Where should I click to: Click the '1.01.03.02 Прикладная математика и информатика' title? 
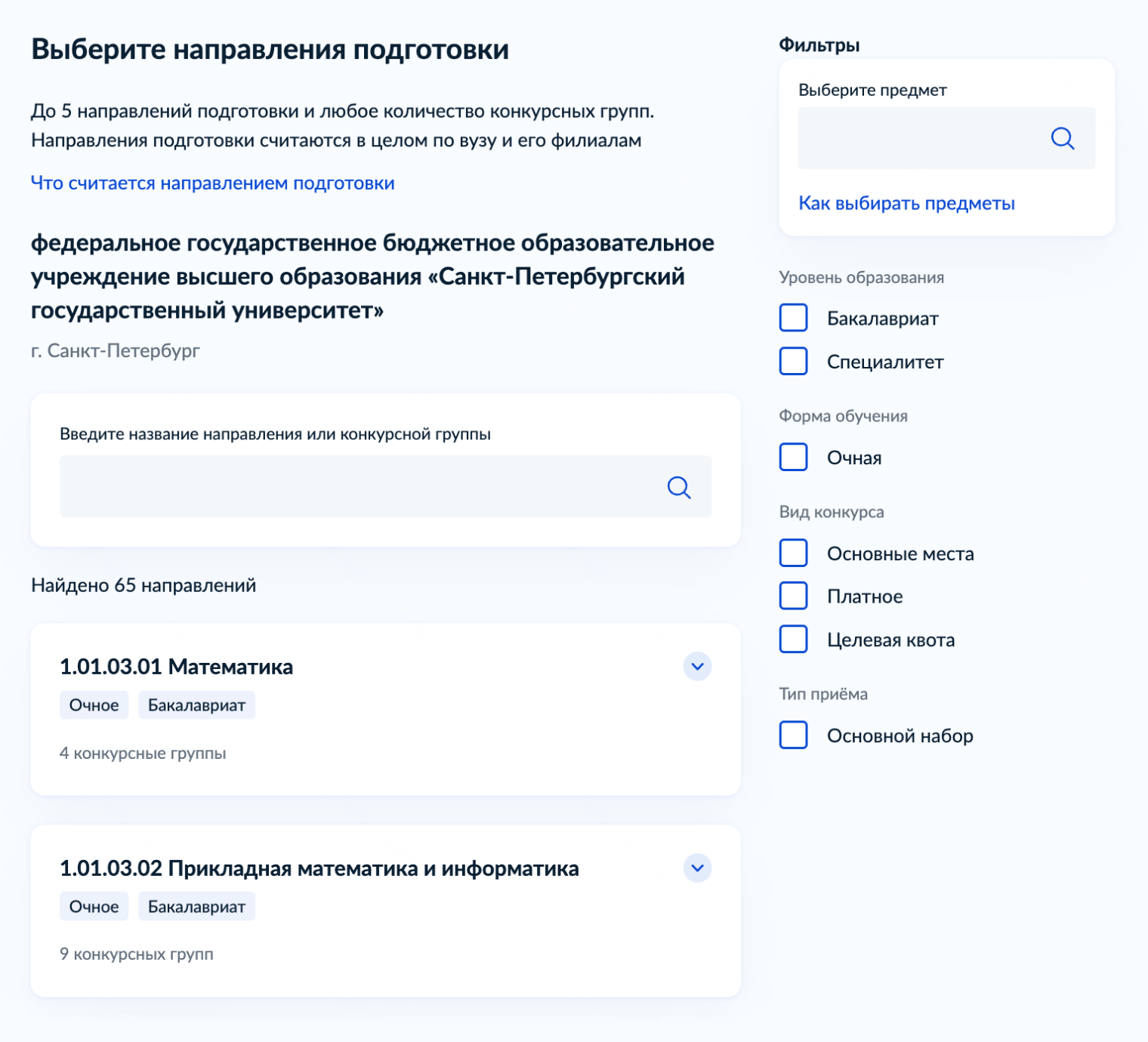[319, 868]
